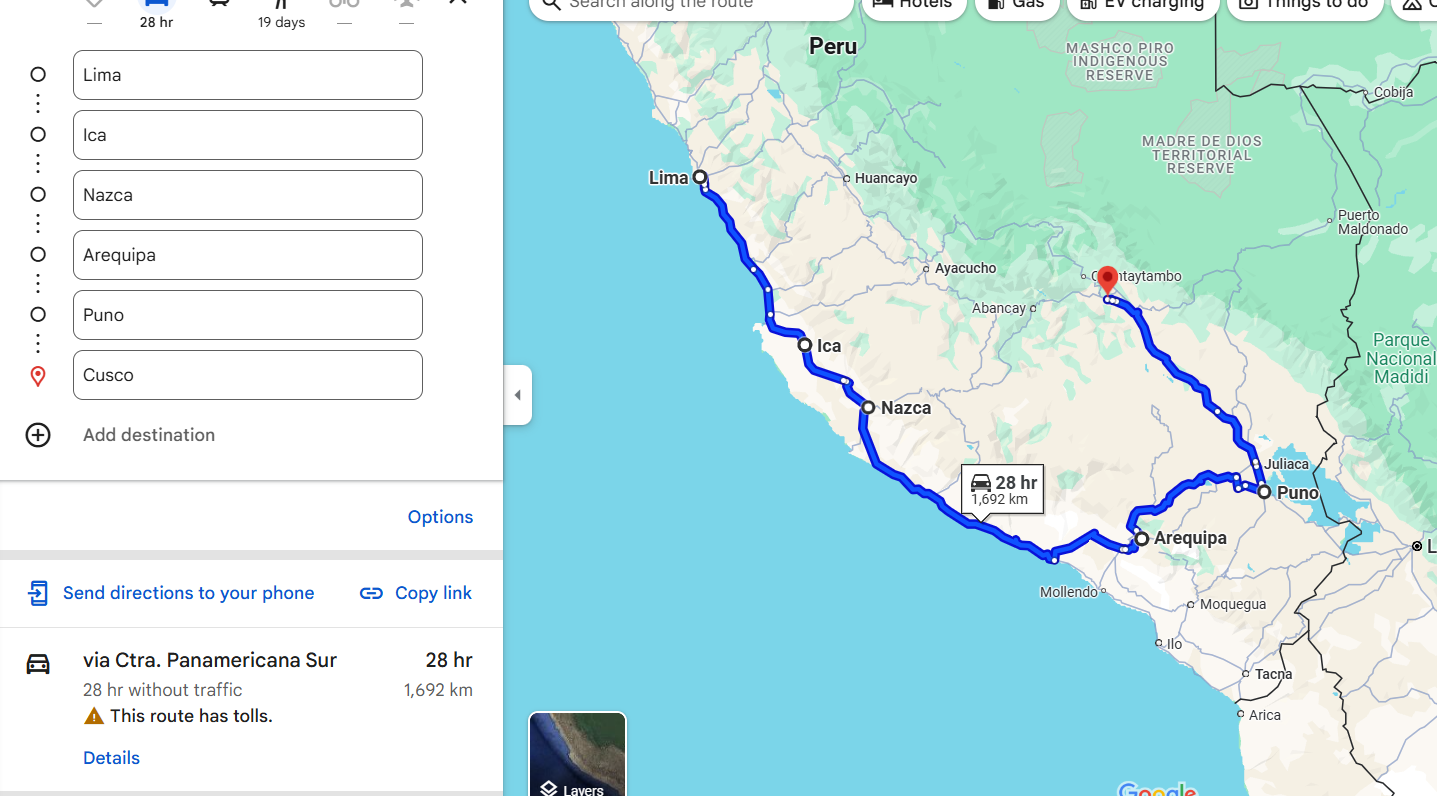Click the Puerto Maldonado label on the map

pyautogui.click(x=1373, y=222)
